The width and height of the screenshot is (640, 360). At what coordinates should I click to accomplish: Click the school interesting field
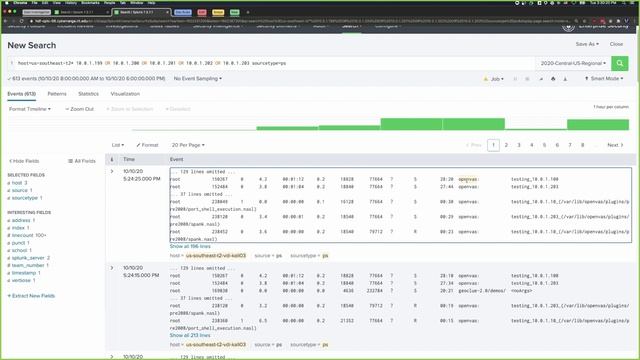tap(20, 250)
